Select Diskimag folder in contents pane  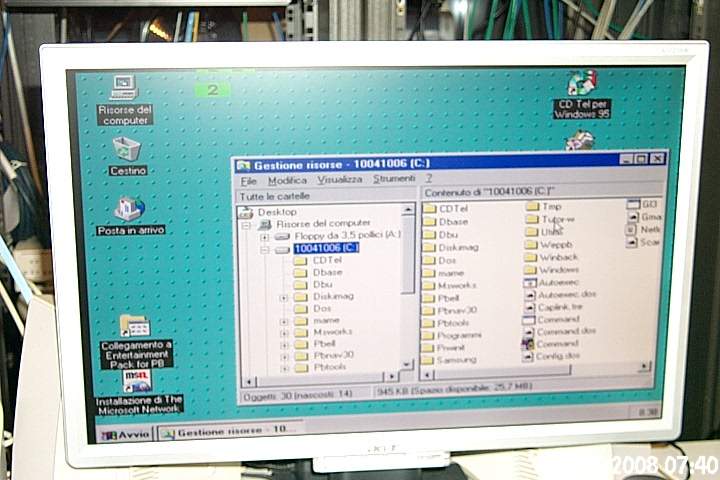(x=451, y=247)
